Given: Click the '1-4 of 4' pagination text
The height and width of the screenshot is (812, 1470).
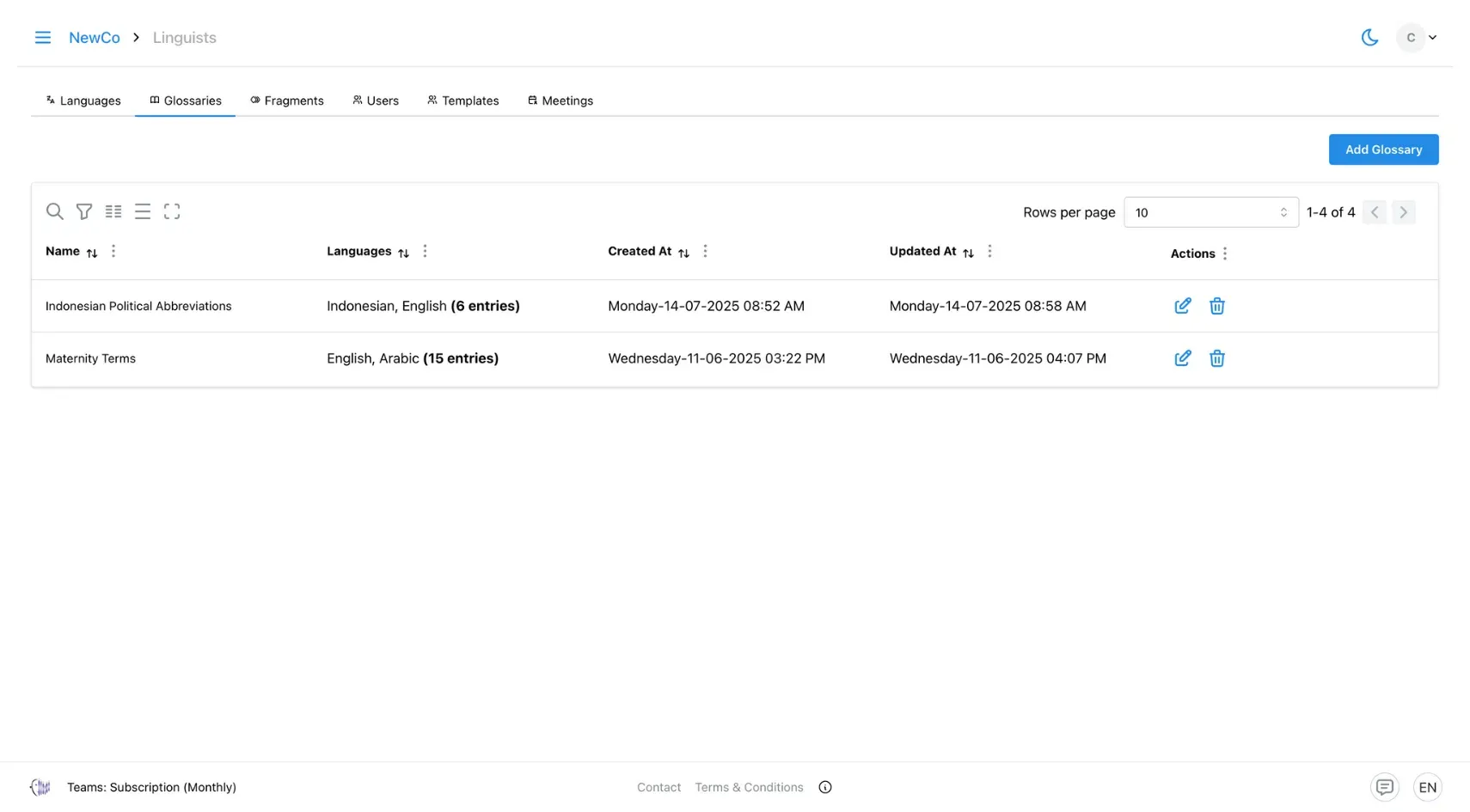Looking at the screenshot, I should point(1331,212).
